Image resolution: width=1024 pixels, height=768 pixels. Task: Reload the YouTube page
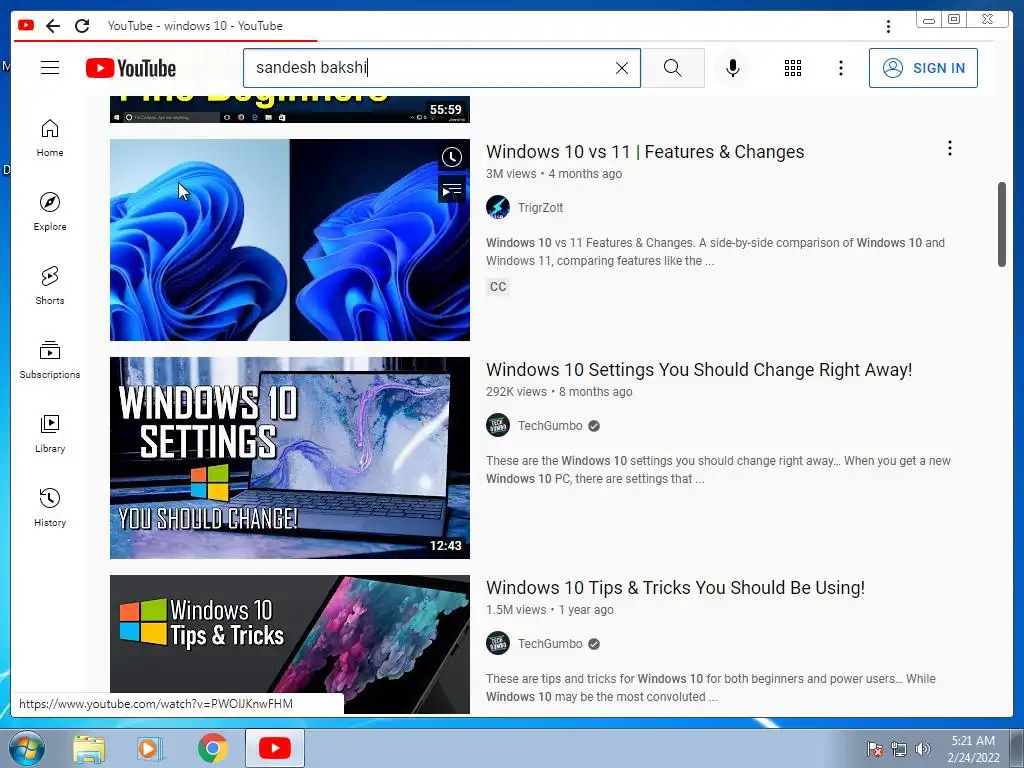click(82, 26)
